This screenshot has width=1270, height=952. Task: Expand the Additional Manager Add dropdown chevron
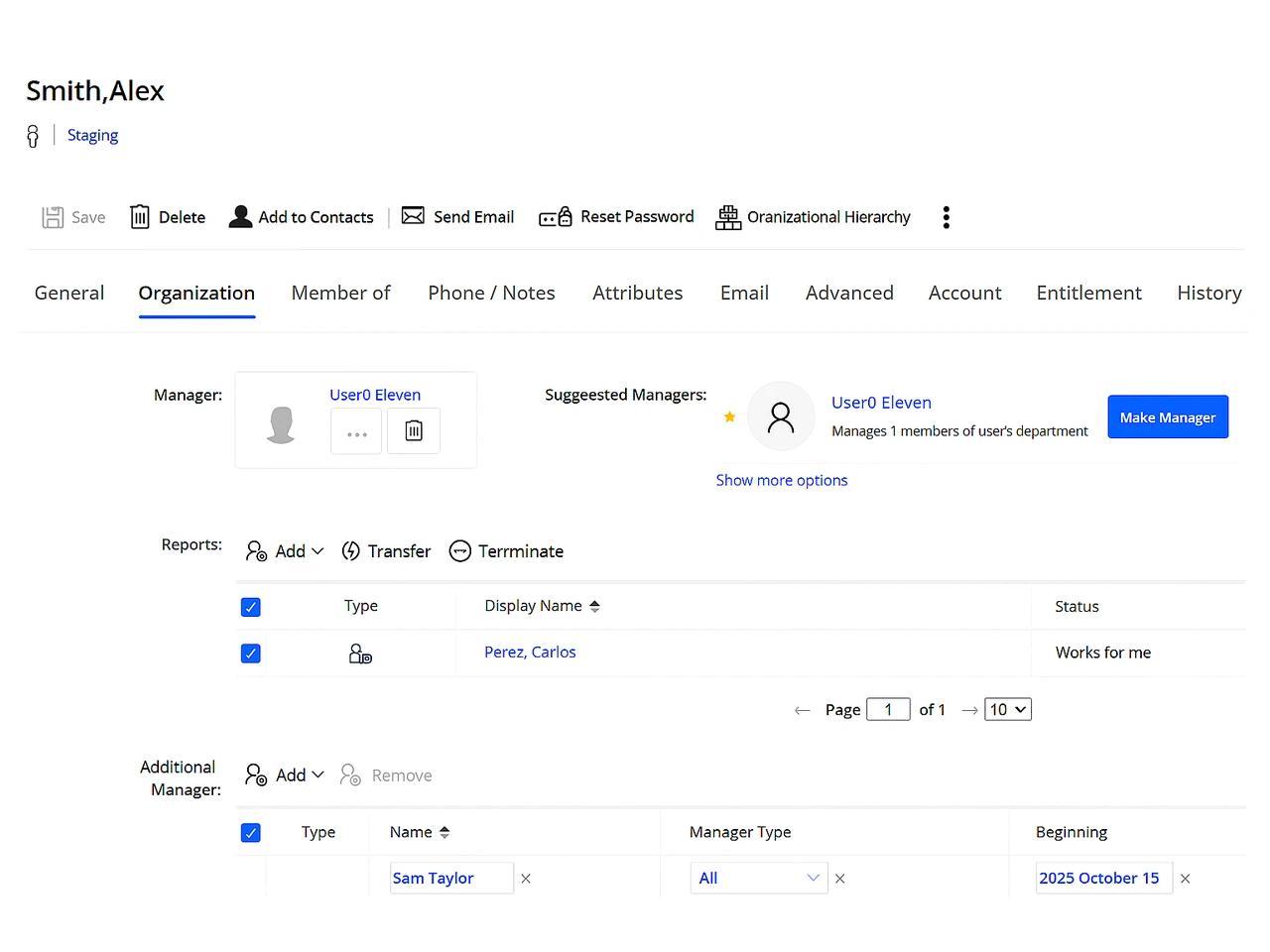click(317, 775)
